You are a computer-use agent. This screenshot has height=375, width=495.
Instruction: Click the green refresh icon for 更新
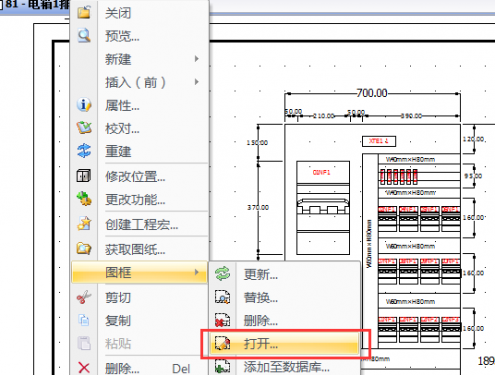(222, 274)
